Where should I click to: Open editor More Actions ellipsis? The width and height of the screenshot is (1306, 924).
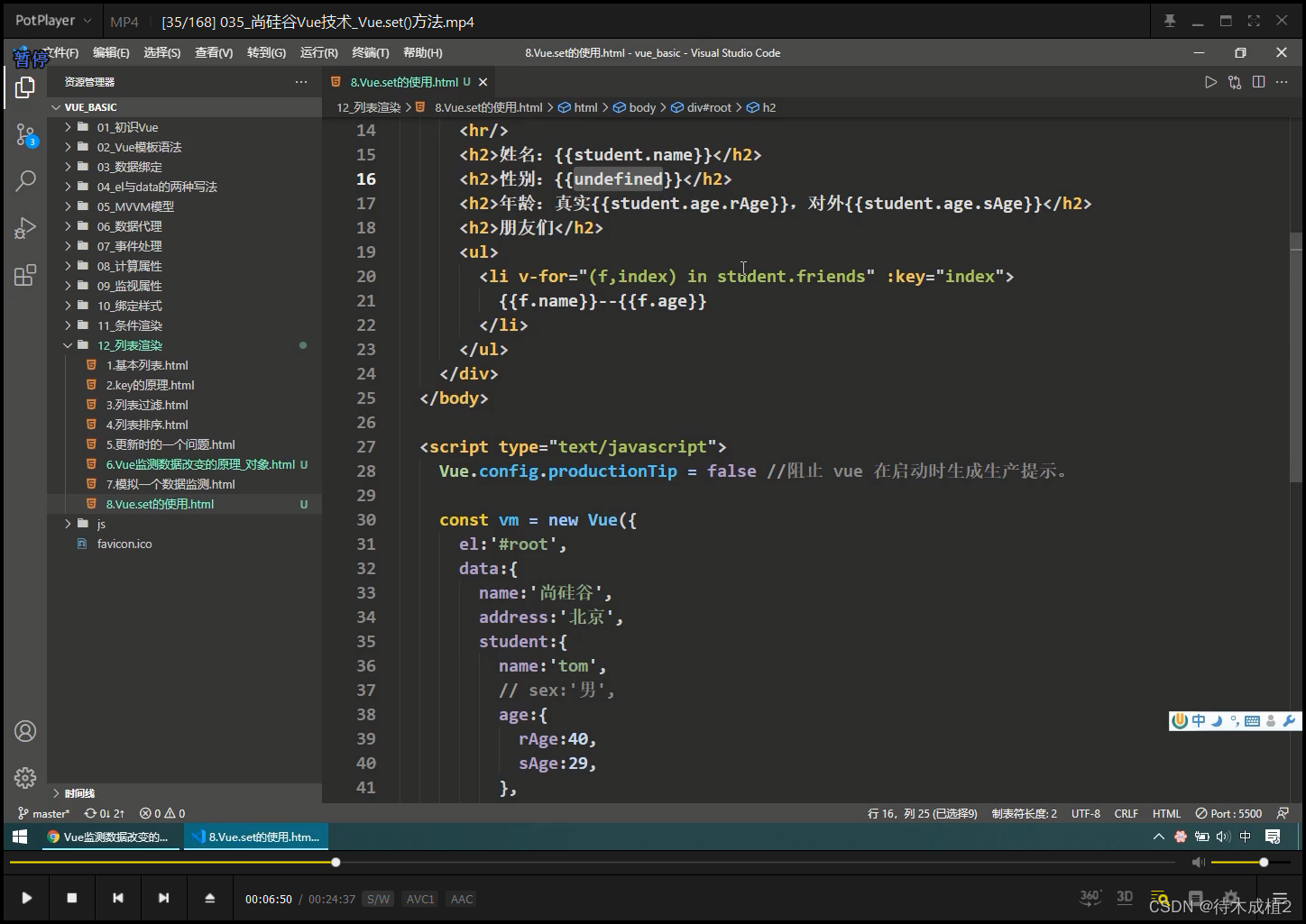pos(1282,82)
